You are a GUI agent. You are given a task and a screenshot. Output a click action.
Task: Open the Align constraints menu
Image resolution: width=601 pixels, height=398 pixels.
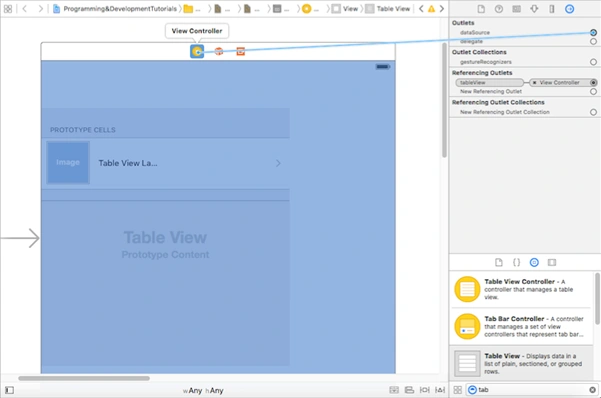click(409, 390)
